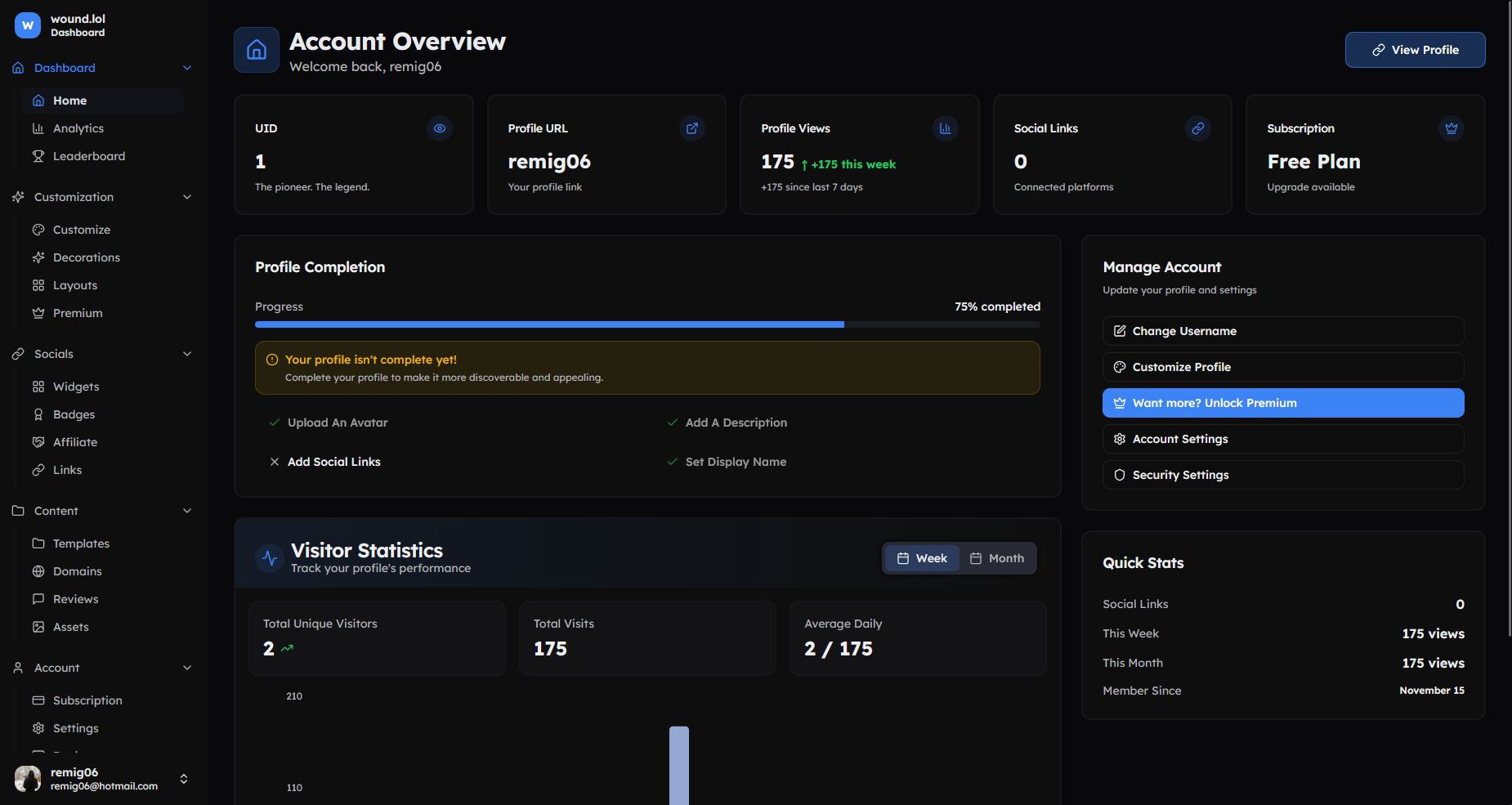
Task: Open Leaderboard from the sidebar
Action: click(88, 156)
